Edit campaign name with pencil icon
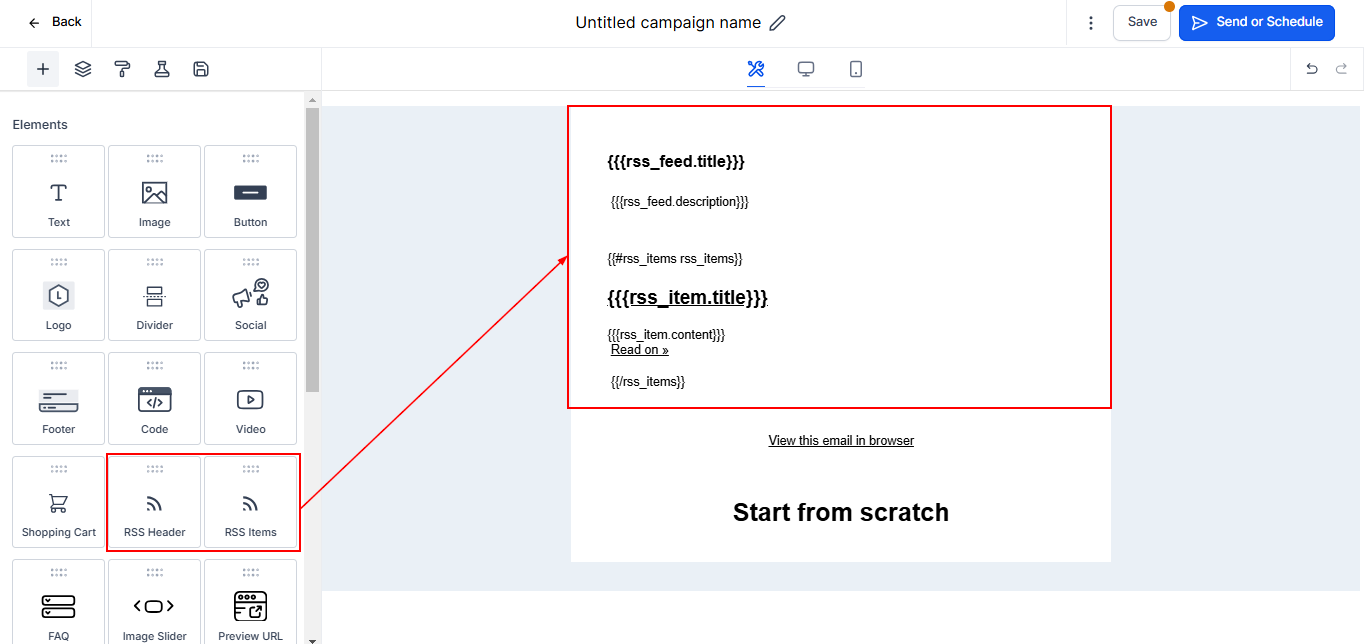Screen dimensions: 1364x644 [x=777, y=22]
